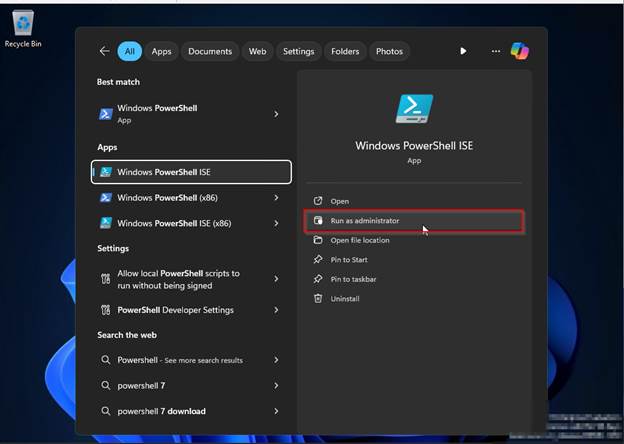Screen dimensions: 624x444
Task: Select the All filter tab
Action: tap(129, 51)
